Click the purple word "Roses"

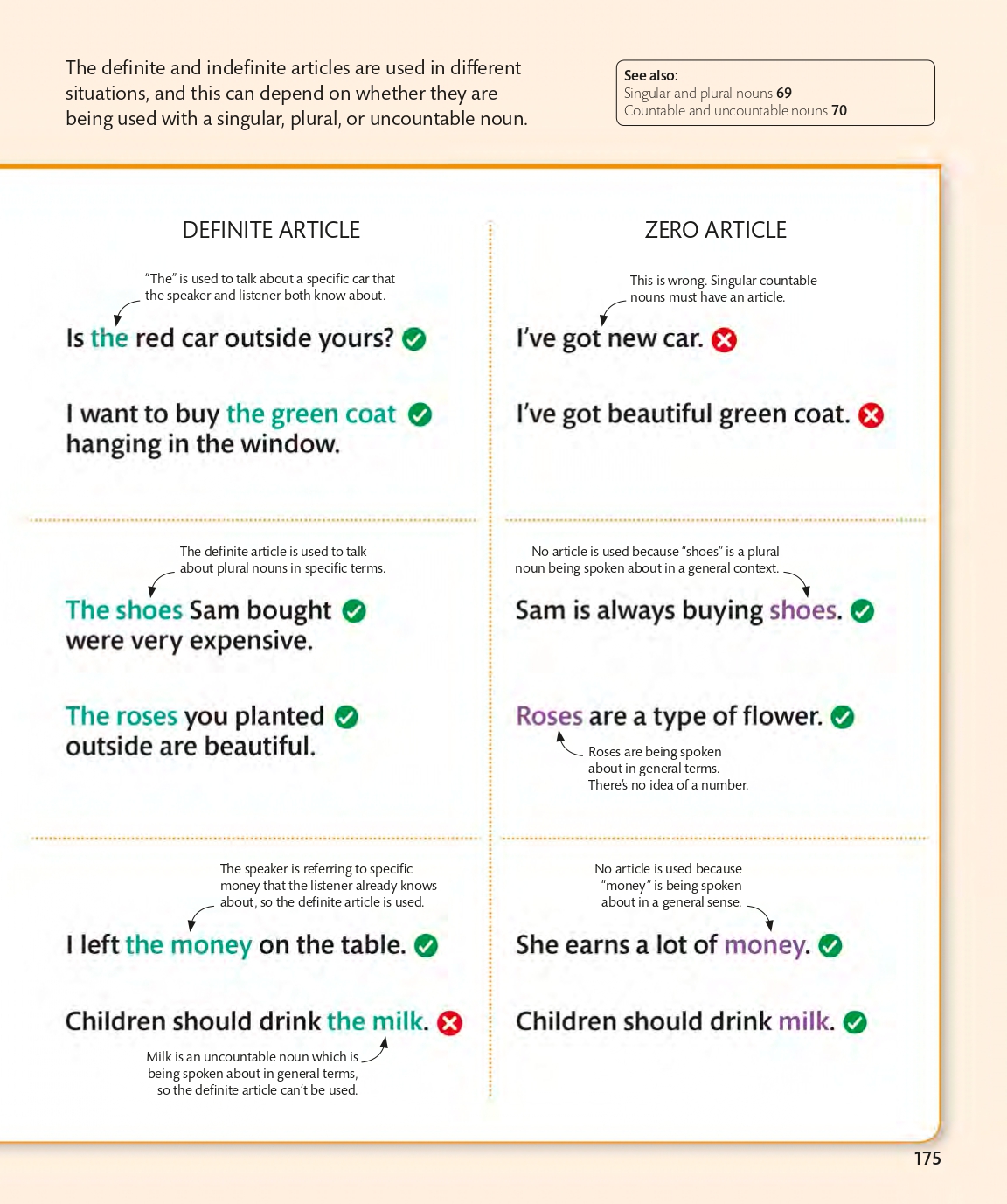tap(549, 717)
